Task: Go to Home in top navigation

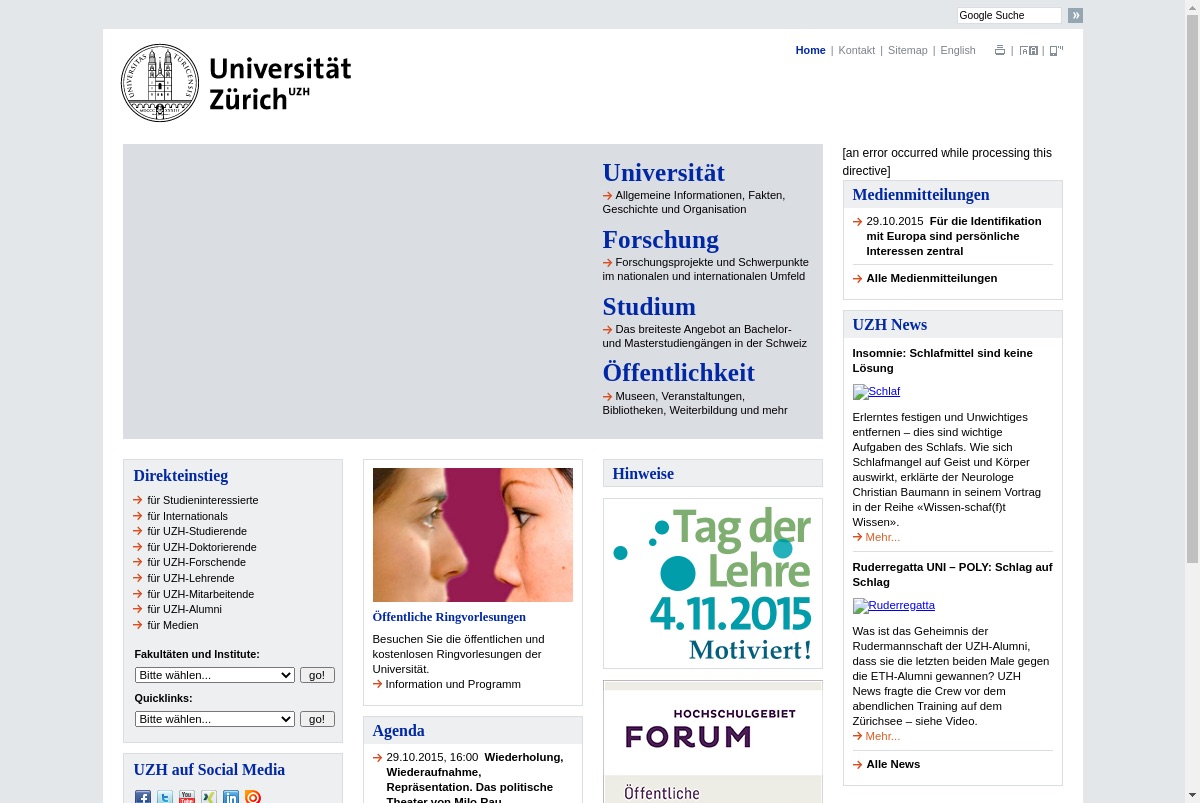Action: pyautogui.click(x=811, y=50)
